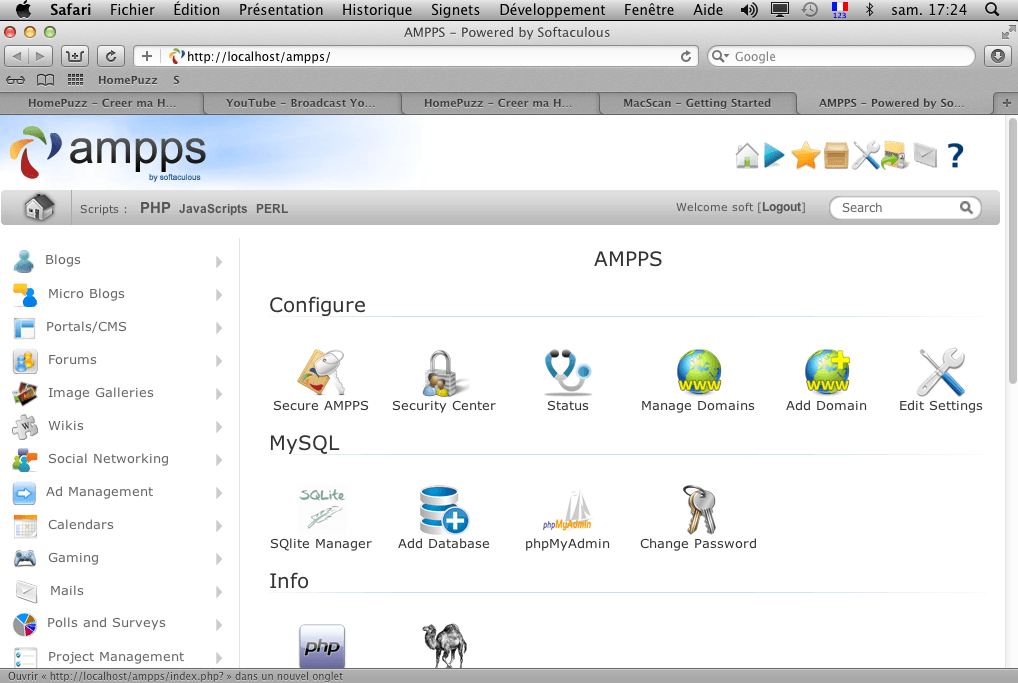1018x683 pixels.
Task: Open the Développement menu
Action: tap(552, 10)
